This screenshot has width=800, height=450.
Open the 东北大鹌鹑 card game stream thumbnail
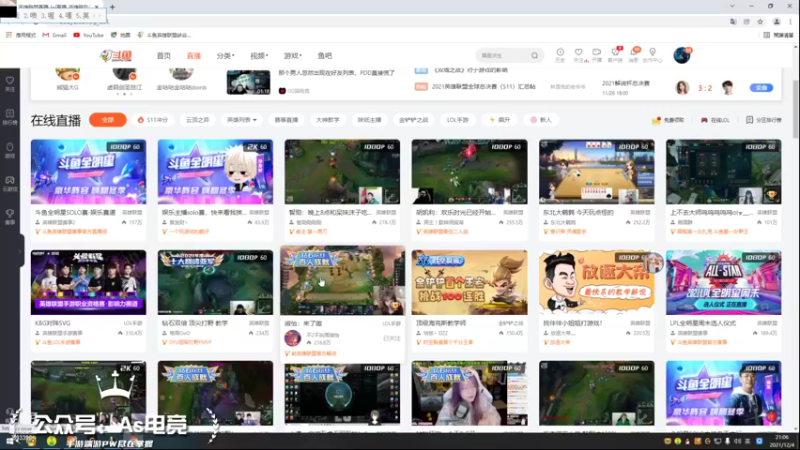[596, 172]
